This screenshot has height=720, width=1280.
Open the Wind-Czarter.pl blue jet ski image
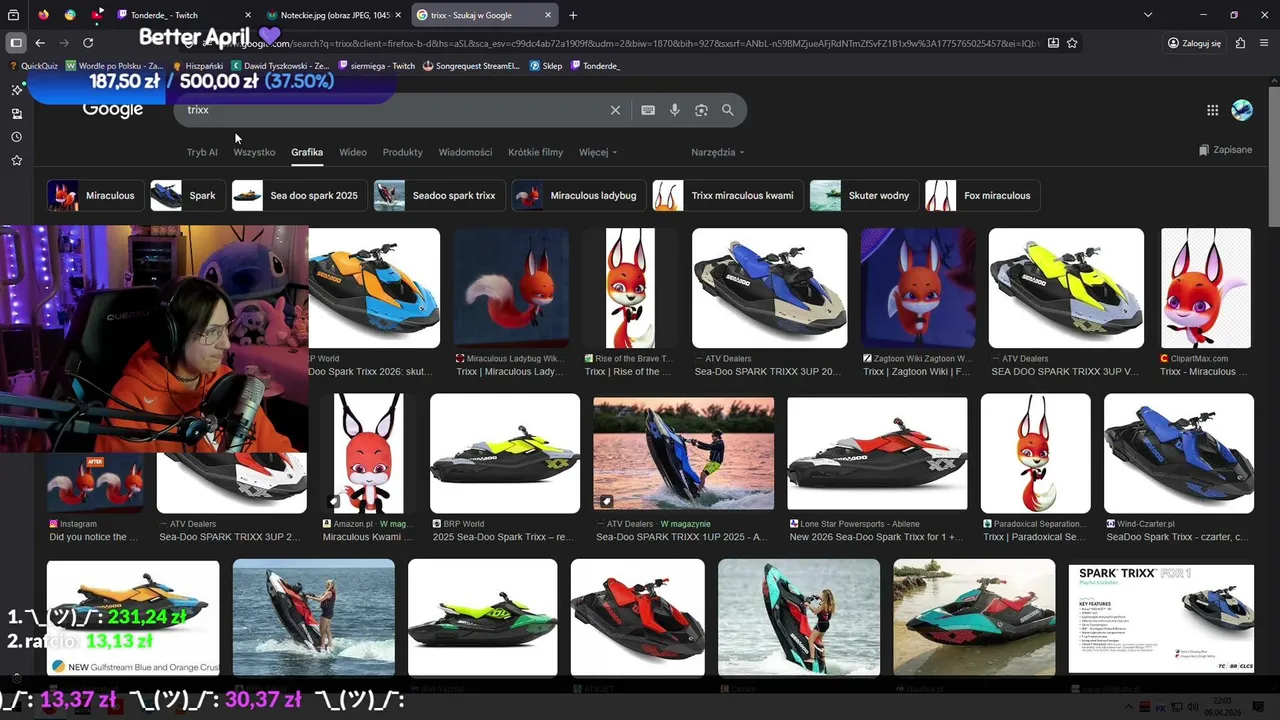pyautogui.click(x=1179, y=452)
